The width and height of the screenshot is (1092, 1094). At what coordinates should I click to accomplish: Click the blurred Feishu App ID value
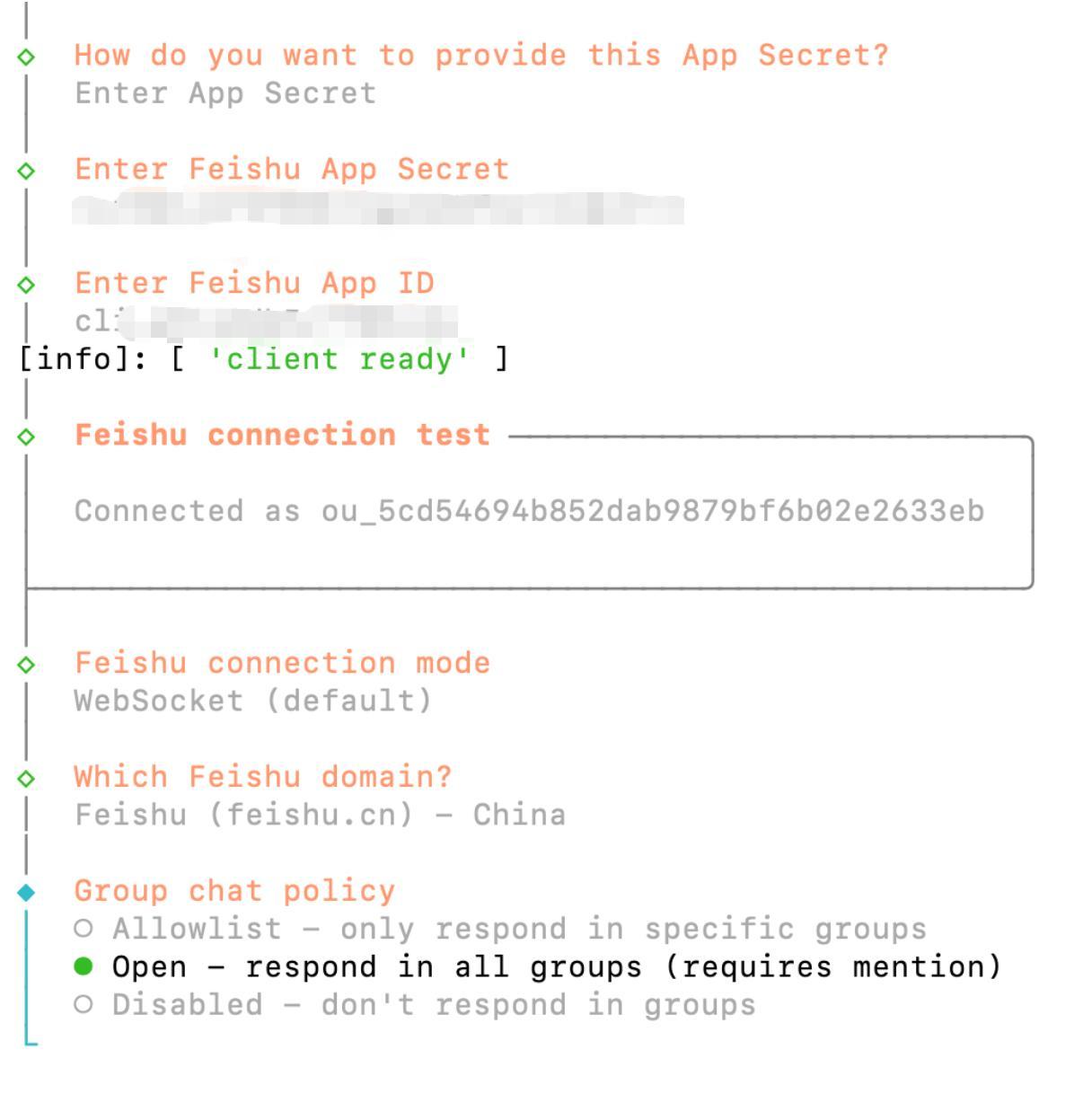pyautogui.click(x=266, y=322)
